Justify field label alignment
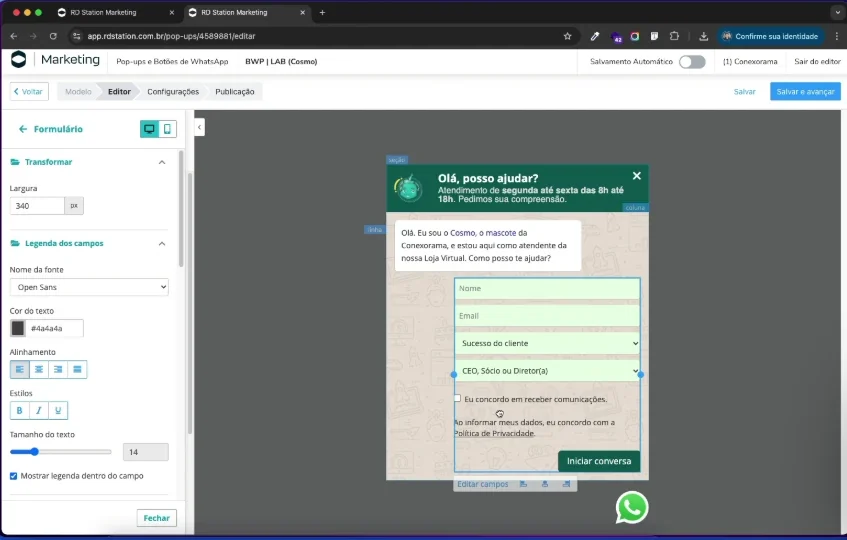Viewport: 847px width, 540px height. (x=77, y=369)
